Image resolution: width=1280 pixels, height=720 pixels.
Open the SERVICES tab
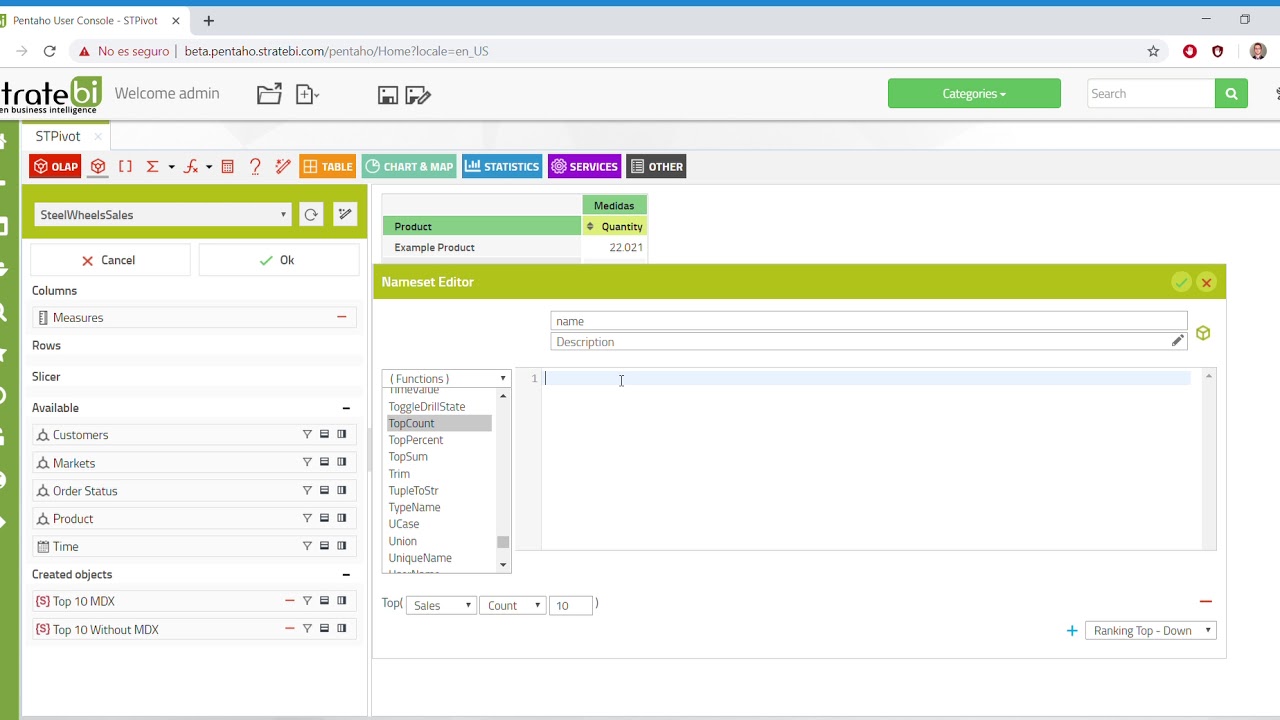click(x=585, y=167)
